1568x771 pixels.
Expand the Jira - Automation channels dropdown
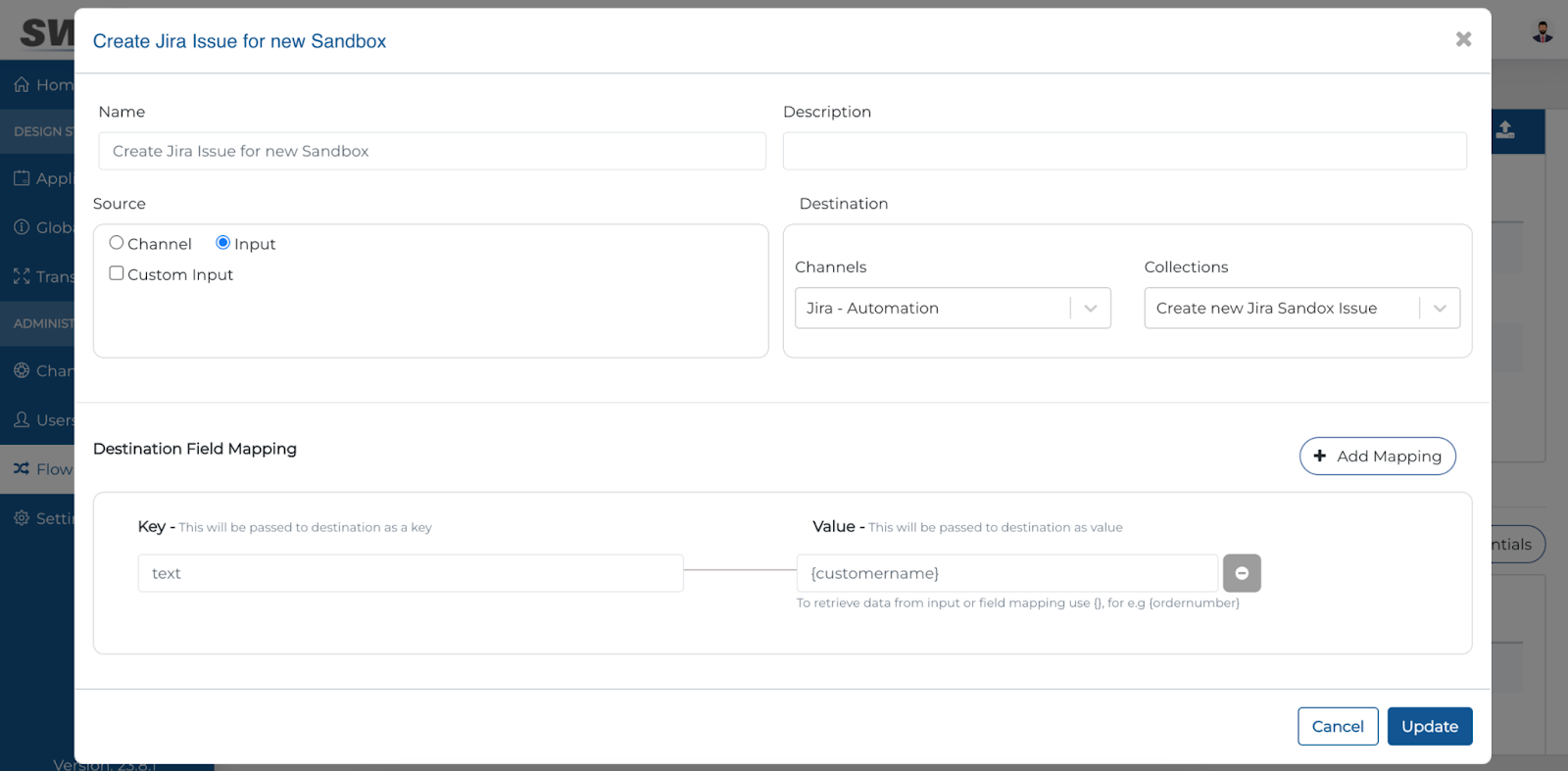(953, 308)
